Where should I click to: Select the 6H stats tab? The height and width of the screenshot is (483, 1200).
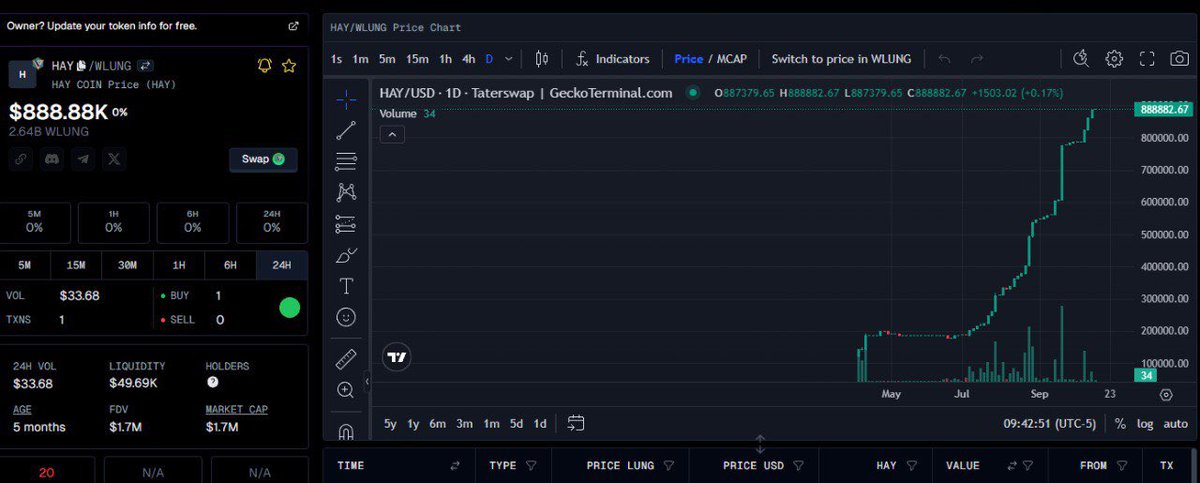[x=230, y=265]
